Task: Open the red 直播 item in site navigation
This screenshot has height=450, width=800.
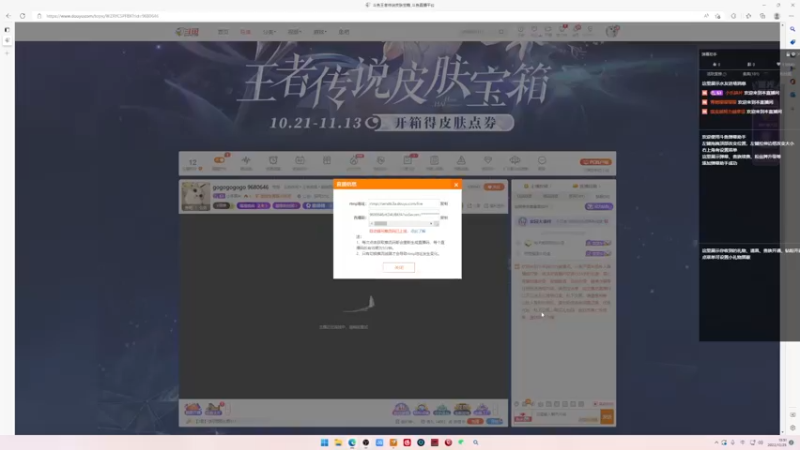Action: [245, 32]
